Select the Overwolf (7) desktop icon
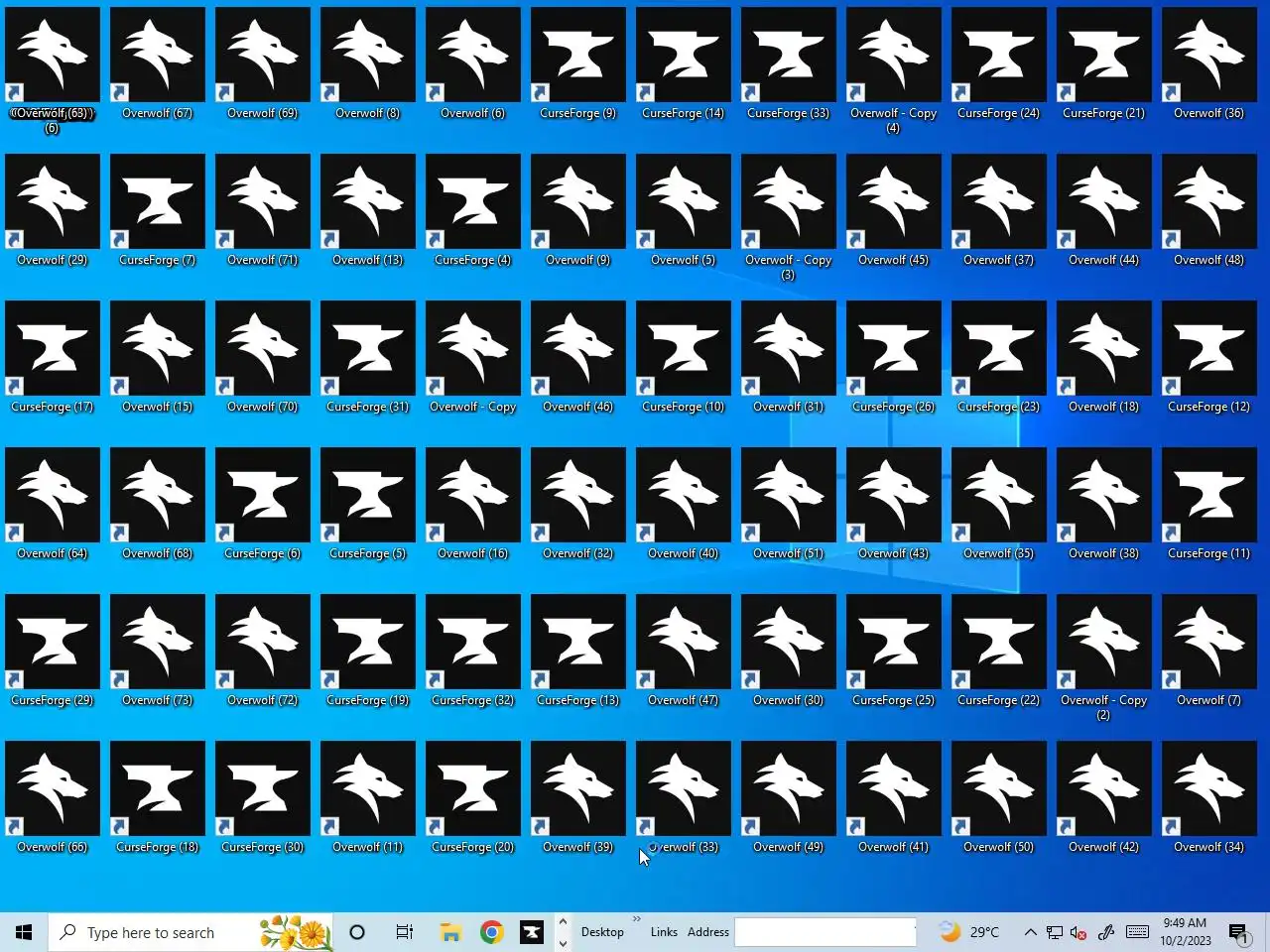 (x=1209, y=652)
